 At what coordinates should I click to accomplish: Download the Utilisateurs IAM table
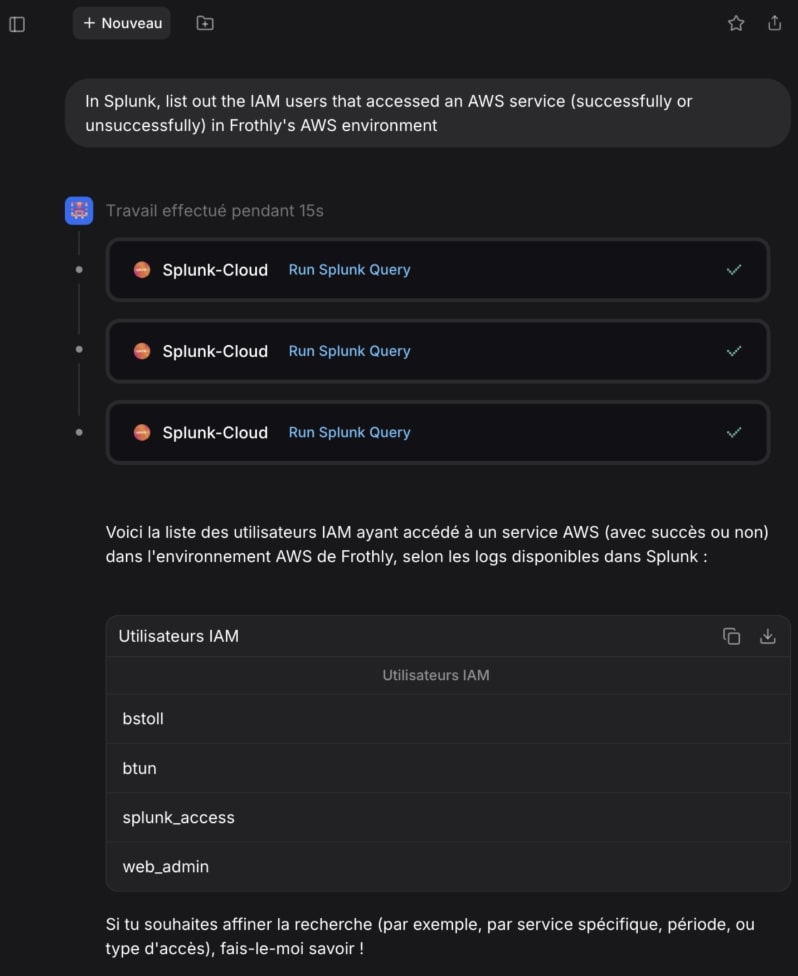pos(768,636)
